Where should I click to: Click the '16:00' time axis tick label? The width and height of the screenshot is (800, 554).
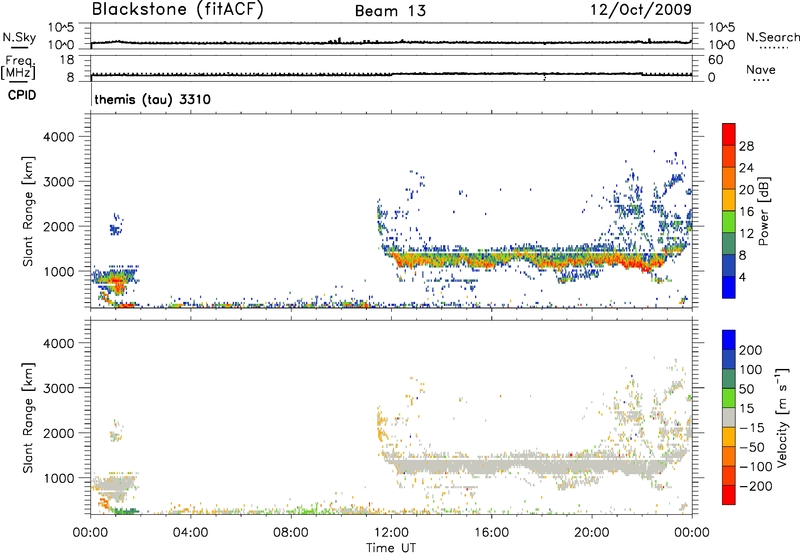(491, 533)
